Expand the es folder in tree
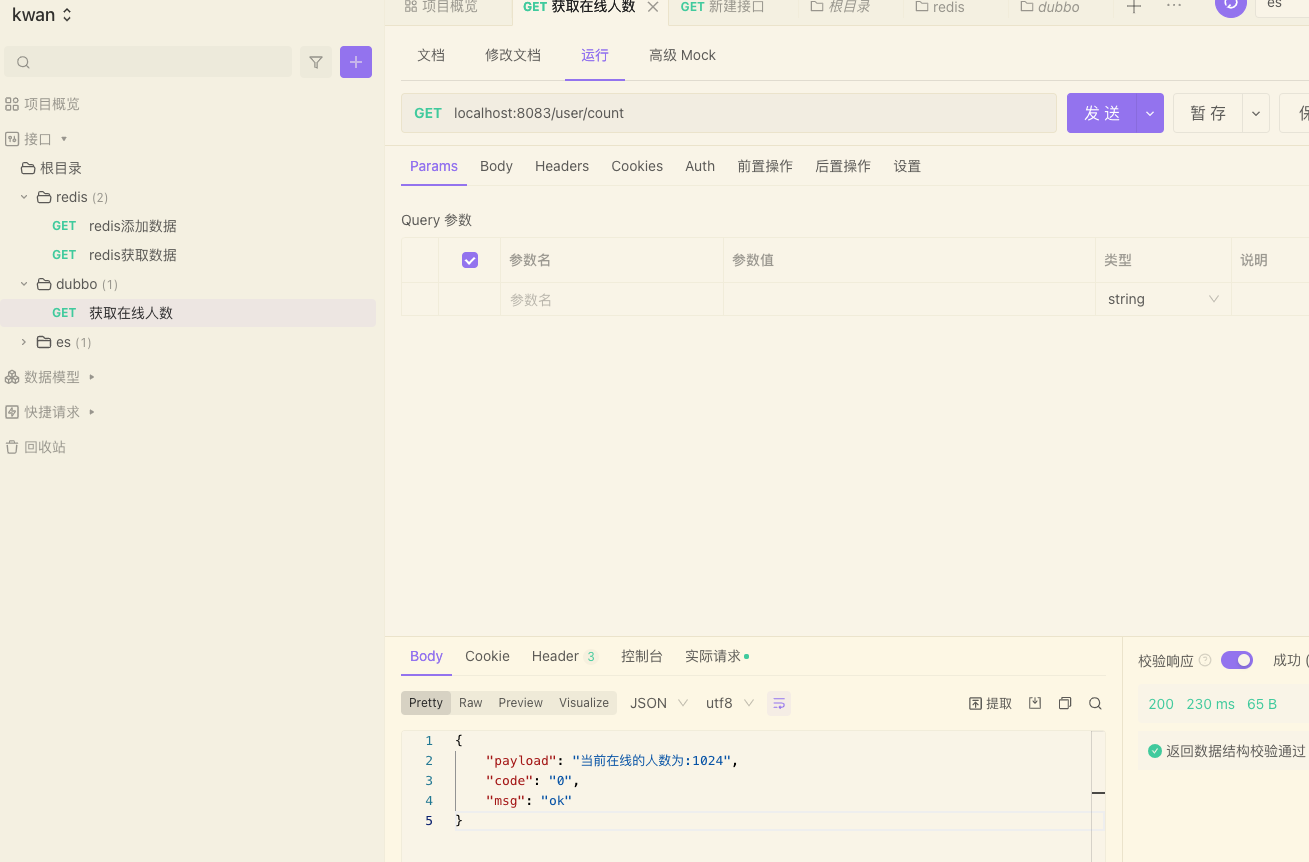The height and width of the screenshot is (862, 1309). [24, 342]
